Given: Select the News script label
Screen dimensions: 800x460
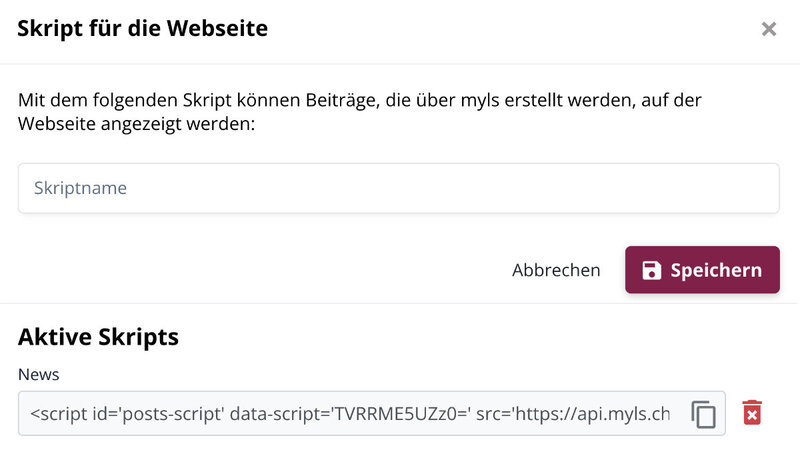Looking at the screenshot, I should click(x=39, y=374).
